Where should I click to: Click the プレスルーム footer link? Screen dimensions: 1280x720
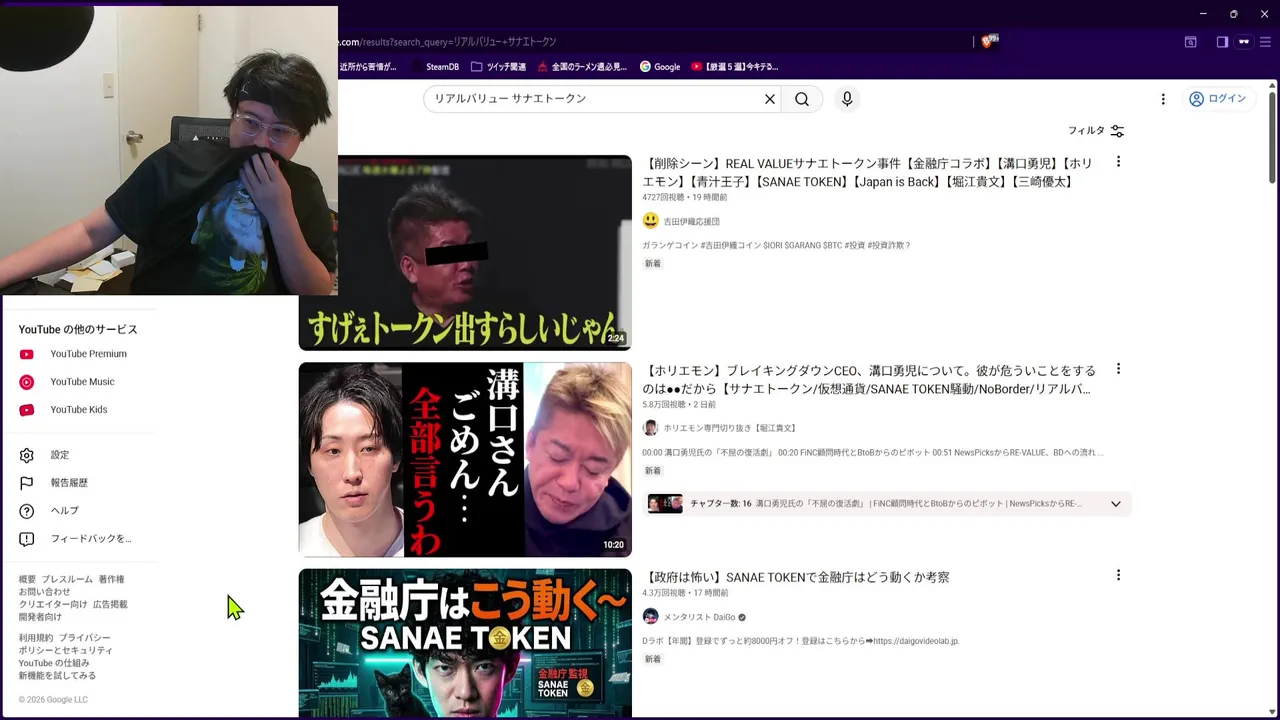[67, 580]
